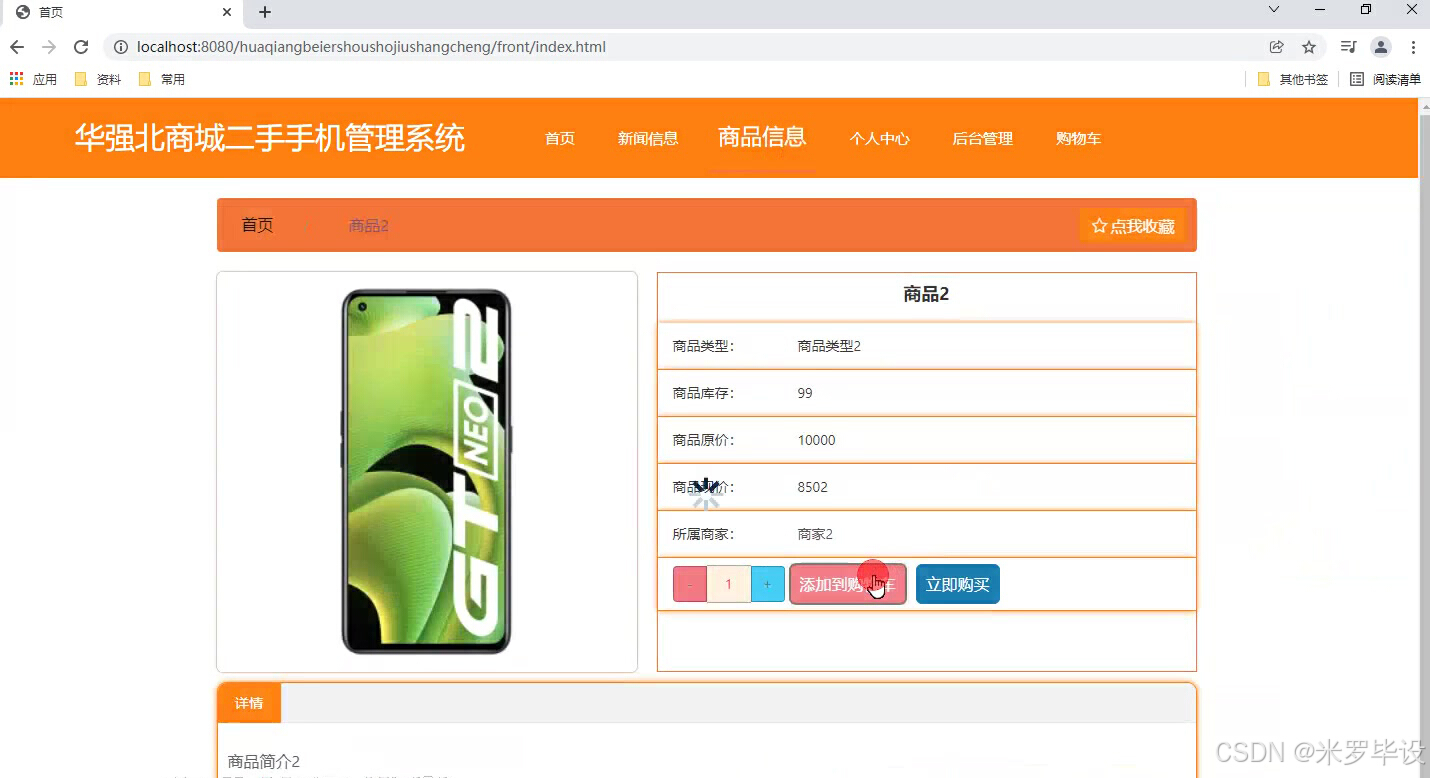
Task: Click the stock value 99
Action: (805, 393)
